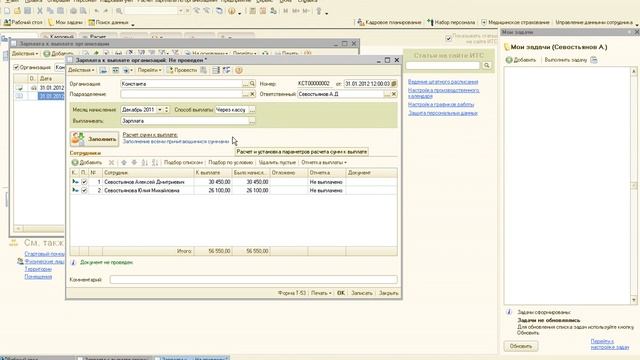Viewport: 640px width, 360px height.
Task: Open Кадровое планирование toolbar item
Action: tap(389, 22)
